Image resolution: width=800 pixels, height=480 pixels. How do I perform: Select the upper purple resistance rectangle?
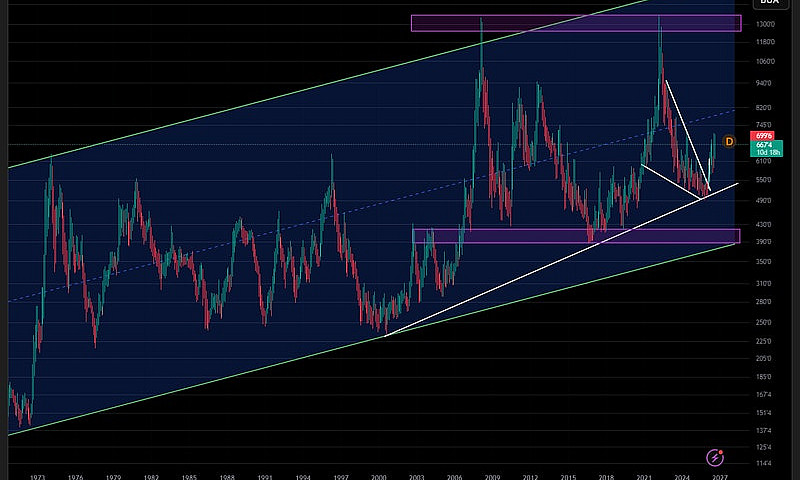pos(576,23)
